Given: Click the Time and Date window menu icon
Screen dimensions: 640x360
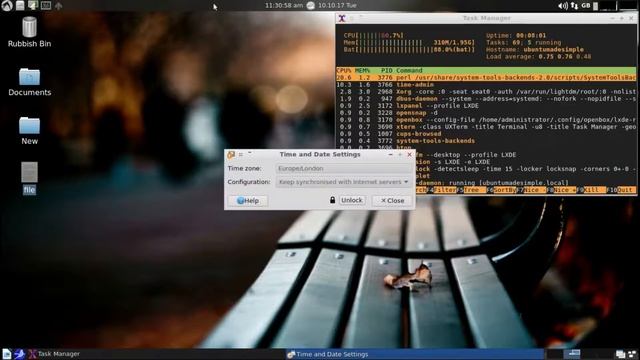Looking at the screenshot, I should click(x=231, y=155).
